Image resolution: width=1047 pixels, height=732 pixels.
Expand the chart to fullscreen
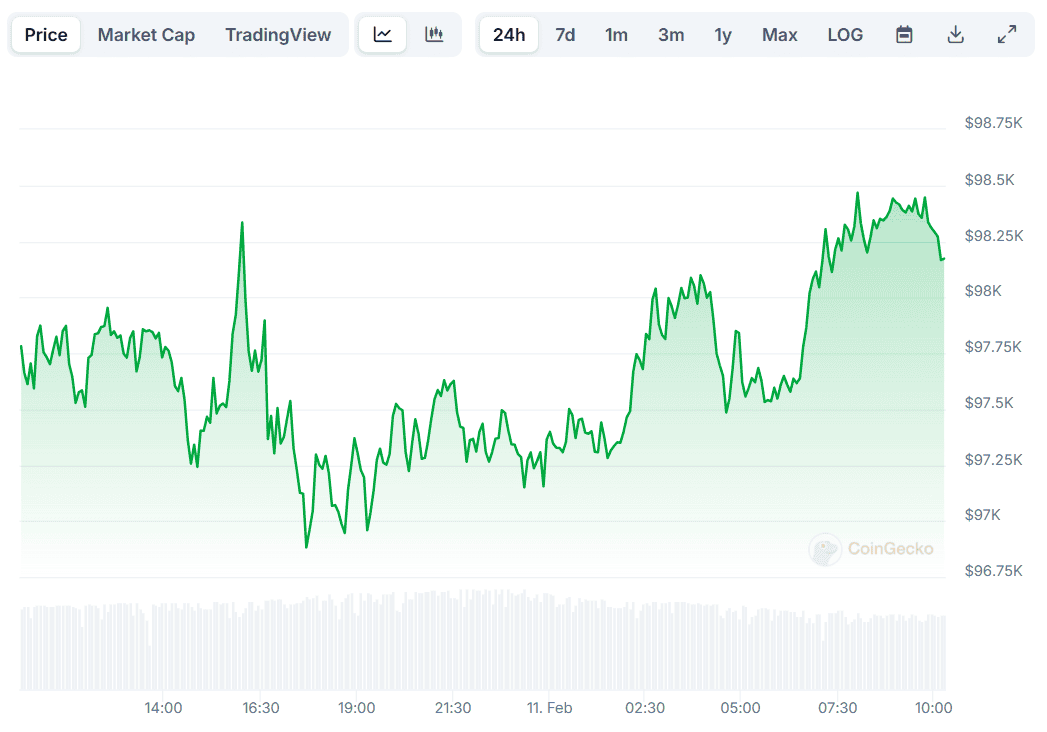click(x=1007, y=35)
